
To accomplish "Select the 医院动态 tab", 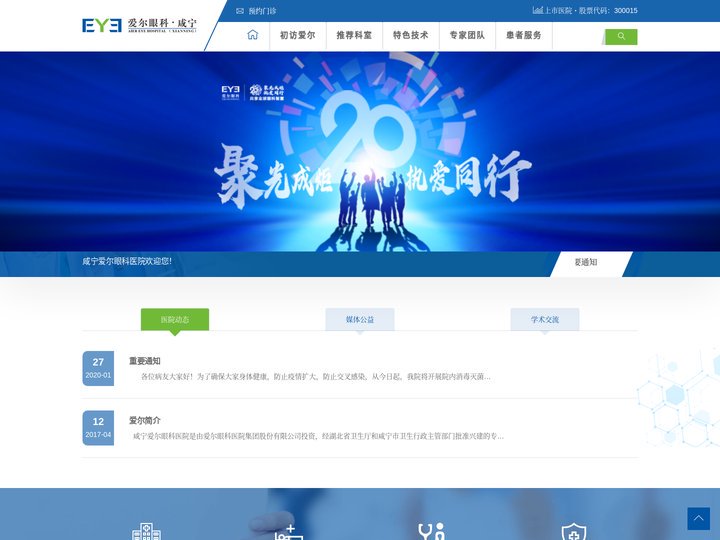I will click(x=175, y=320).
